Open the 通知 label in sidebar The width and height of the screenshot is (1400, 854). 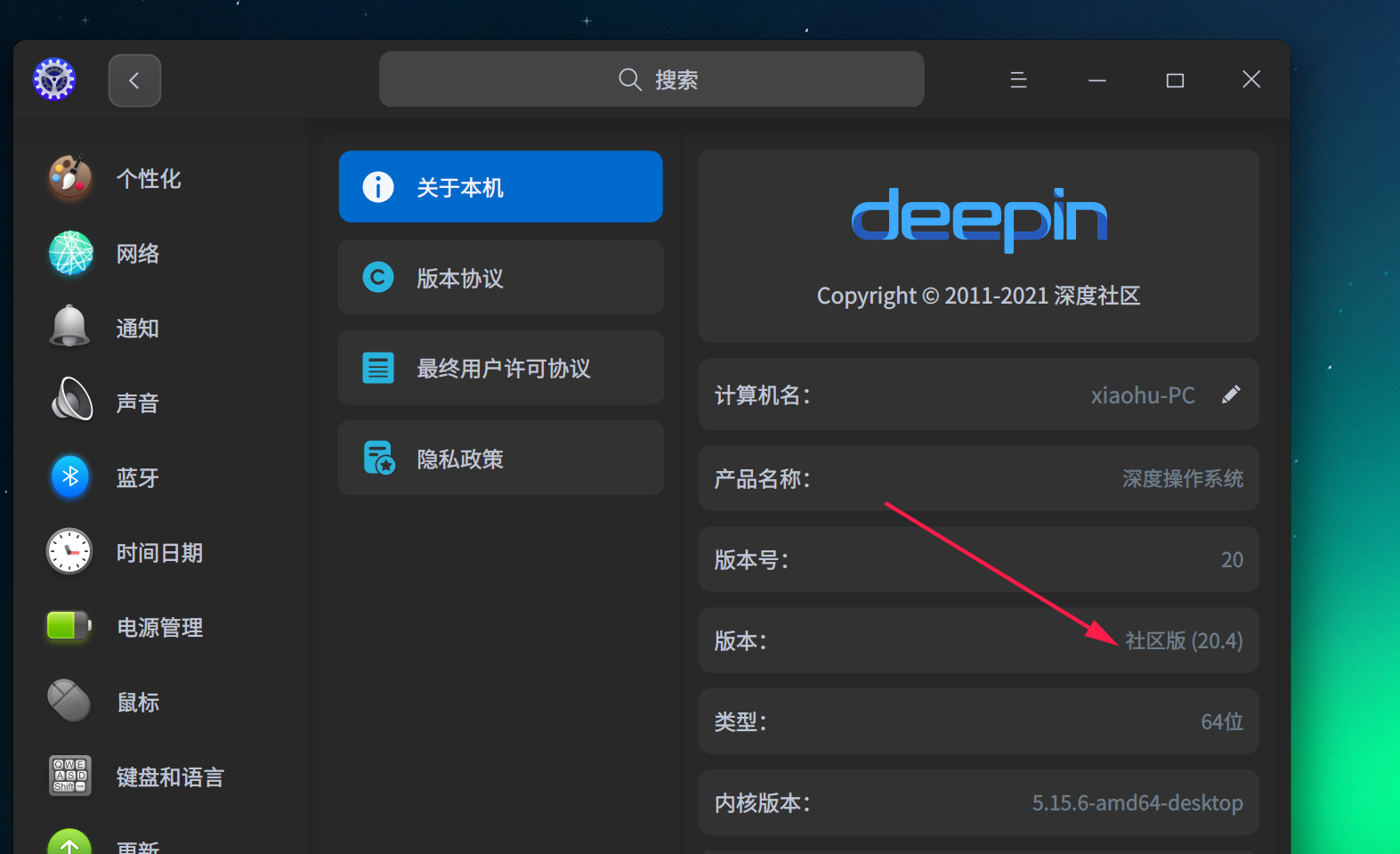click(x=138, y=328)
